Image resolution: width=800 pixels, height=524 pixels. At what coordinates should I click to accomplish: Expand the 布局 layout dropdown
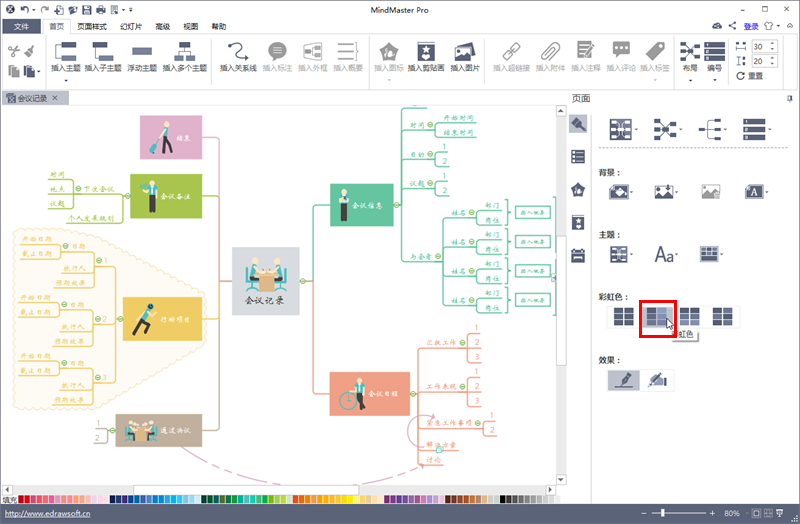click(x=690, y=80)
